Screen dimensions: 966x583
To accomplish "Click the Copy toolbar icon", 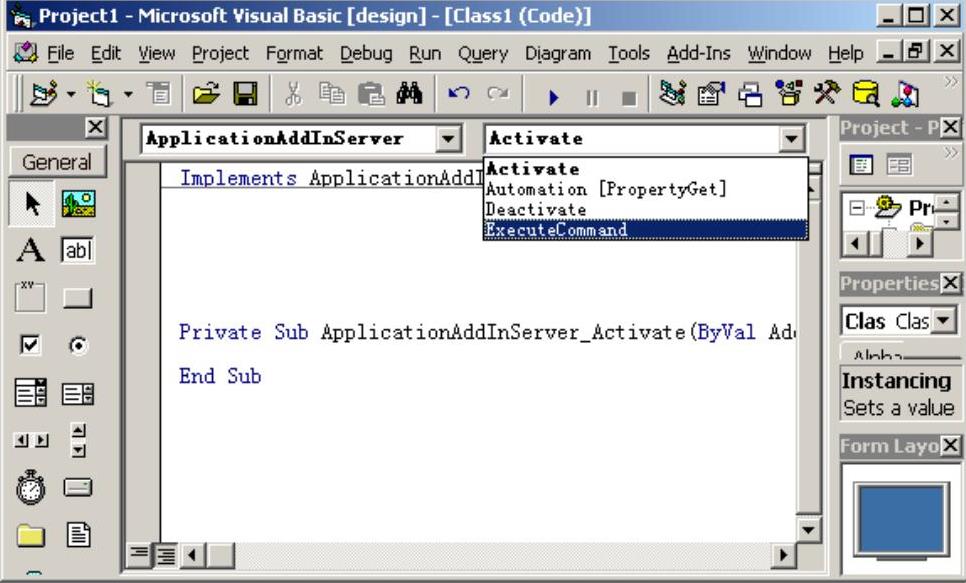I will pos(332,94).
